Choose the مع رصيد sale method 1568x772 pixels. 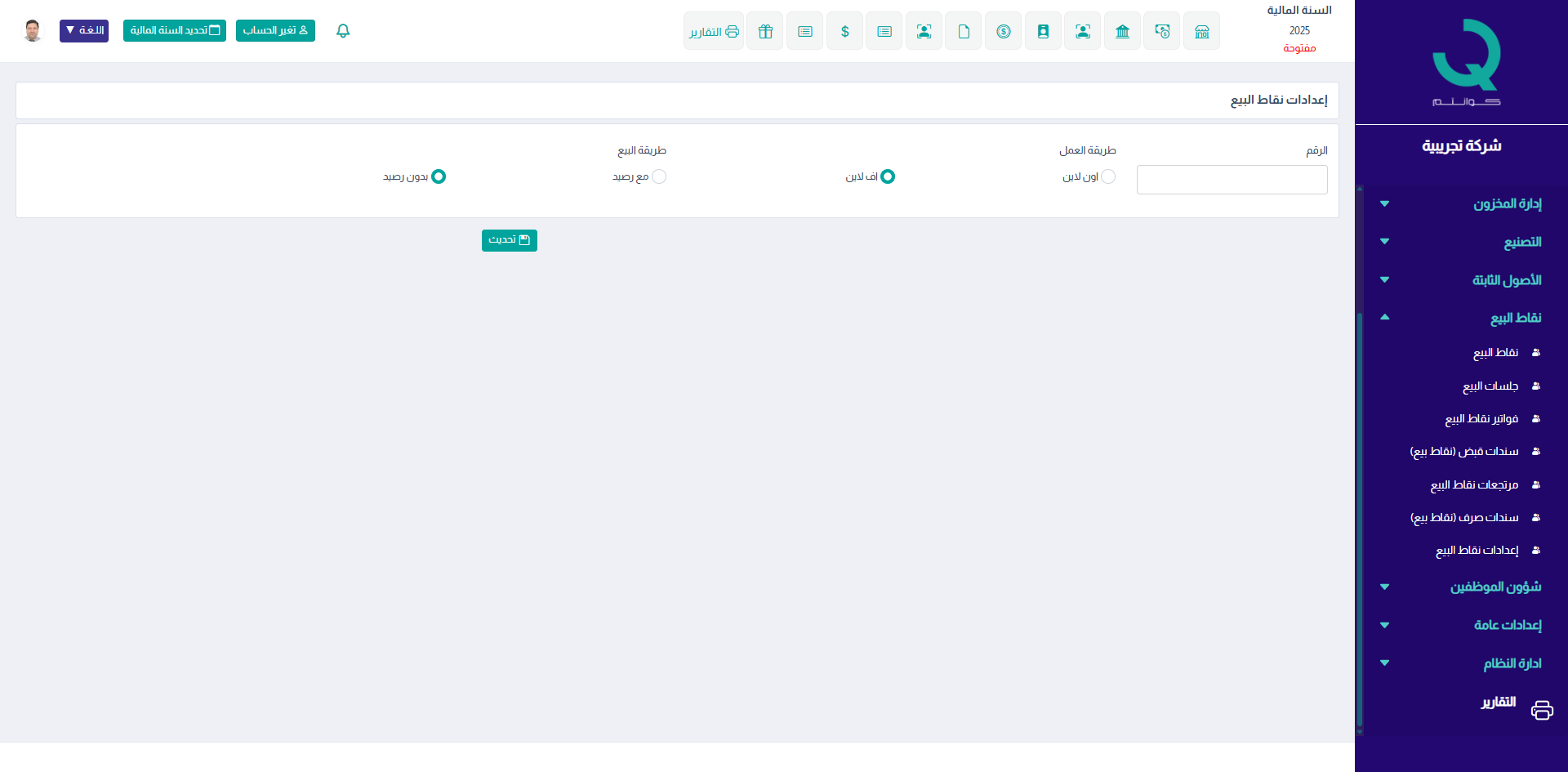pyautogui.click(x=659, y=176)
